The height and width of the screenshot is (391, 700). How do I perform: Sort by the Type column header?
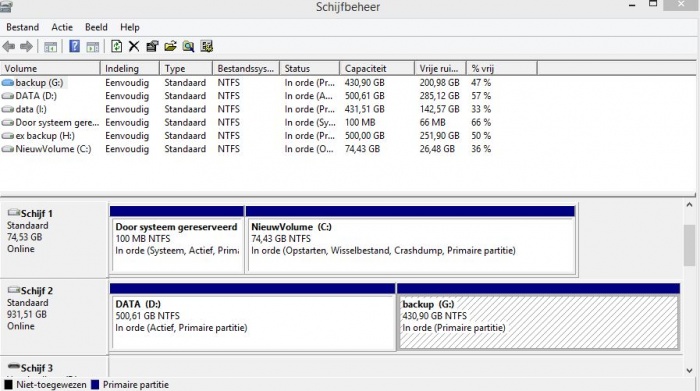tap(186, 68)
